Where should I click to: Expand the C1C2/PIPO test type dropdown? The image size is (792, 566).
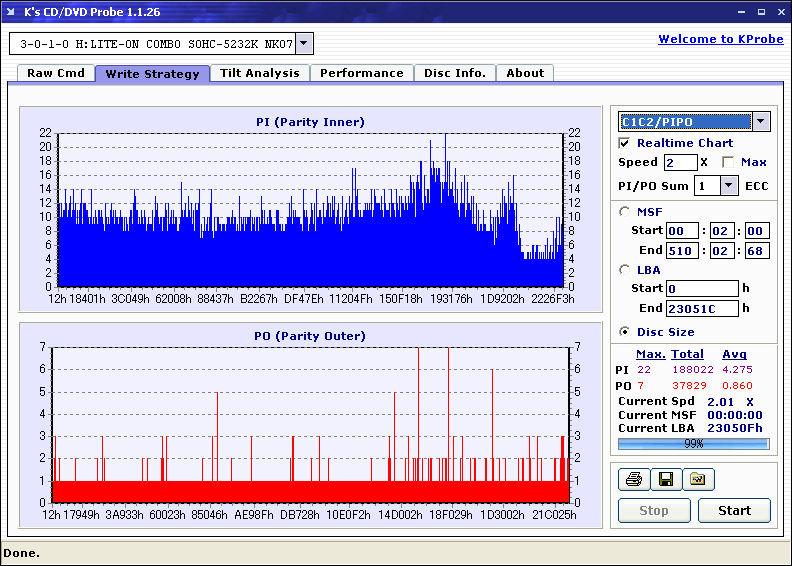[x=761, y=122]
